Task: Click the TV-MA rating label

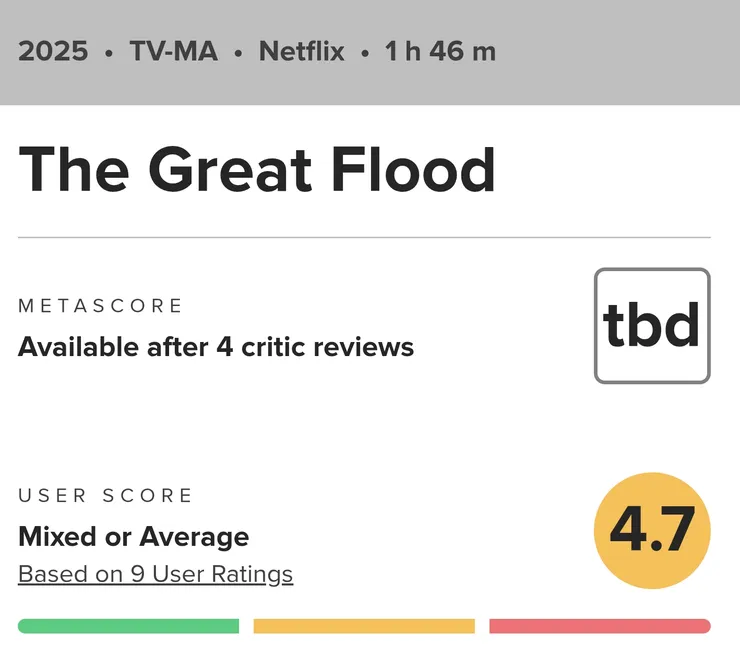Action: coord(173,51)
